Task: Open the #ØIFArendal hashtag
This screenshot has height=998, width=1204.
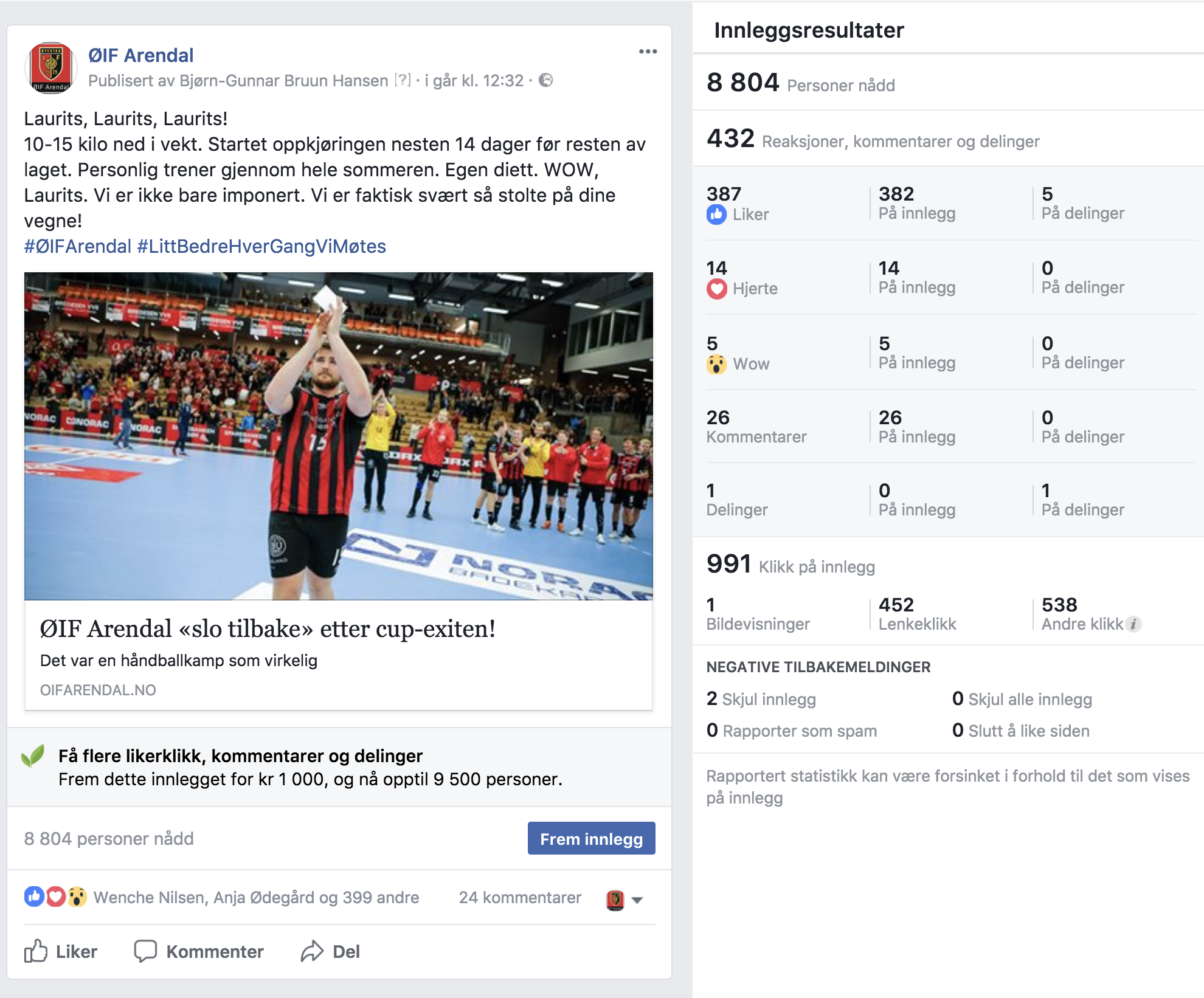Action: (78, 246)
